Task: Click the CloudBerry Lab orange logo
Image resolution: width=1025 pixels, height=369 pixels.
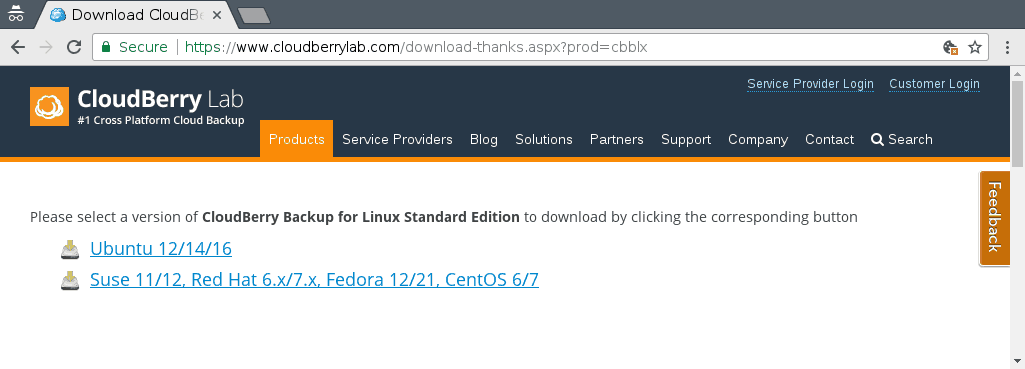Action: coord(49,106)
